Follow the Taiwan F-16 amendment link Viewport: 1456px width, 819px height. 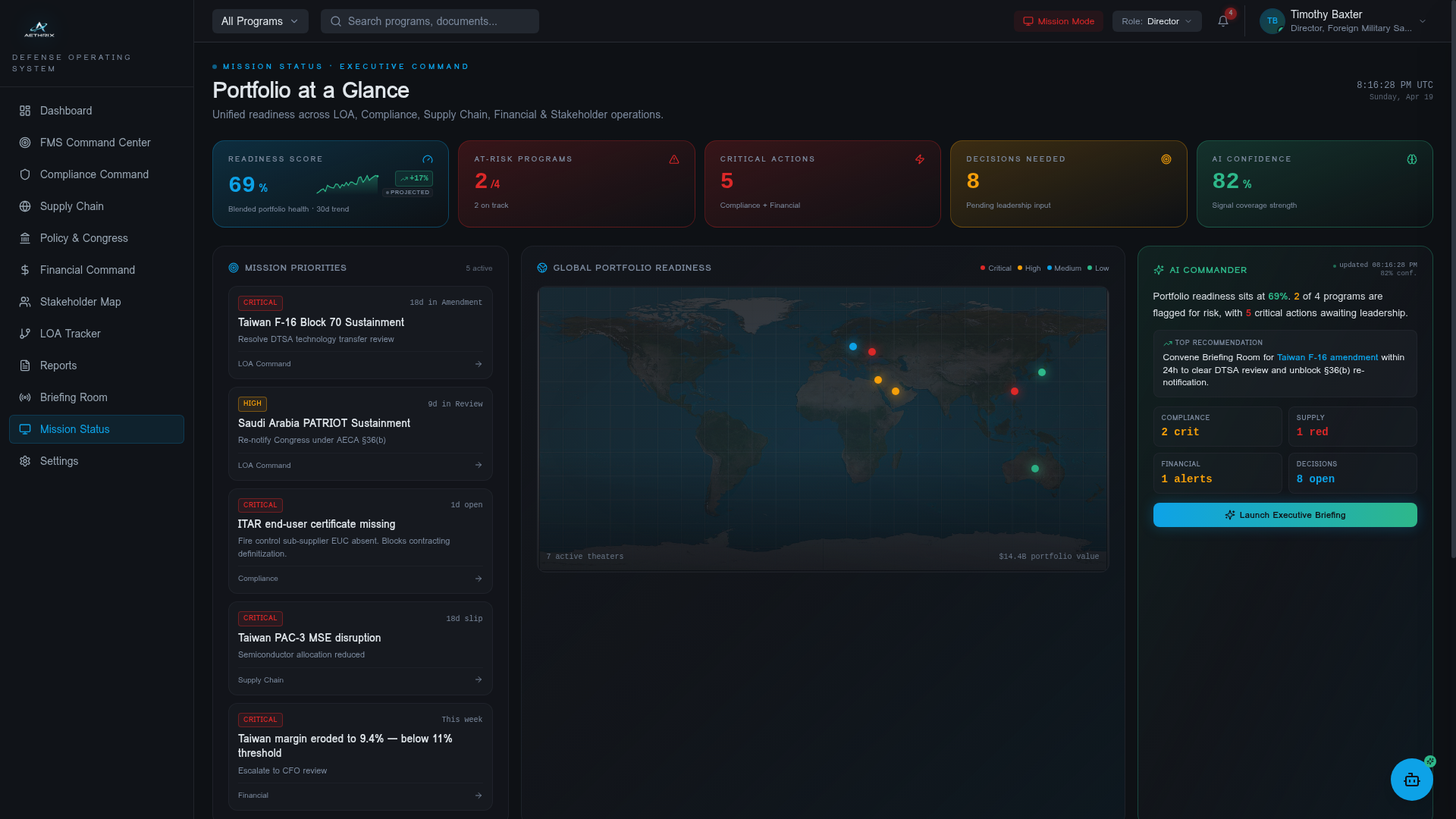pyautogui.click(x=1327, y=357)
